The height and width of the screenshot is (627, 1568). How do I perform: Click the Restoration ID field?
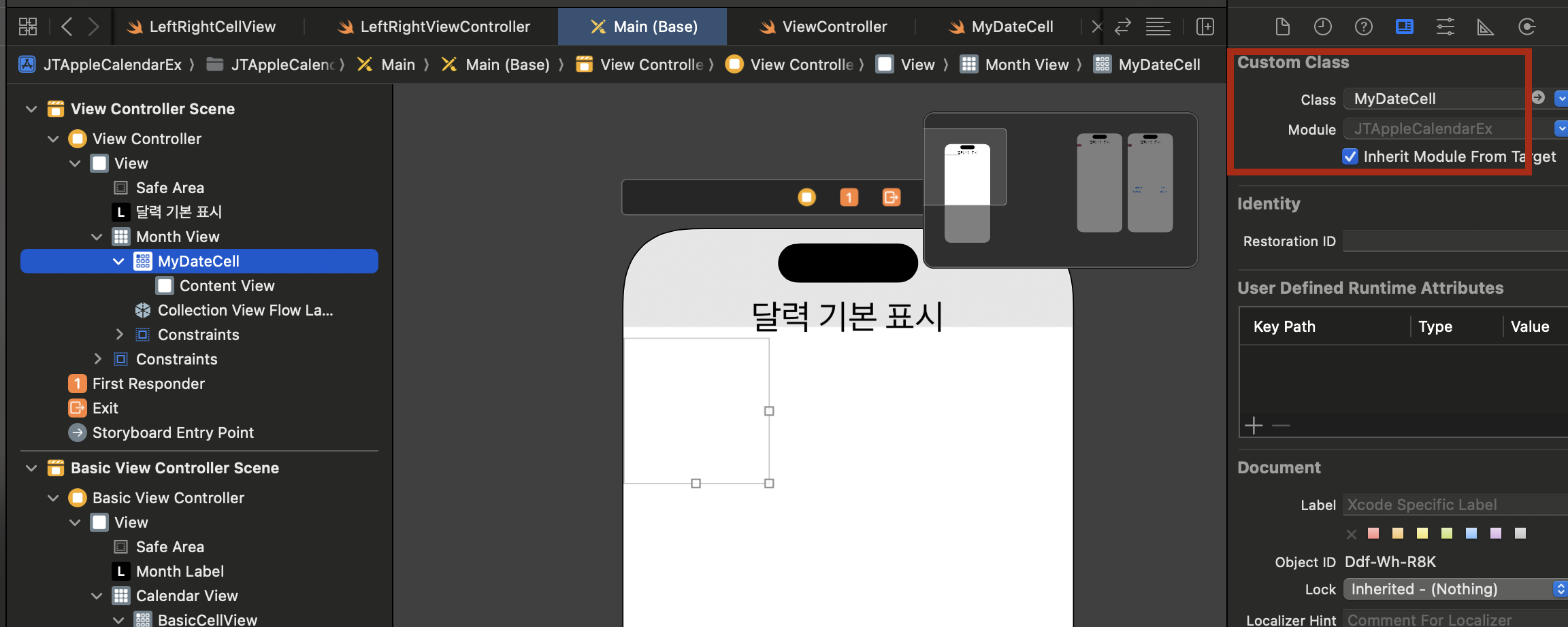[x=1456, y=241]
